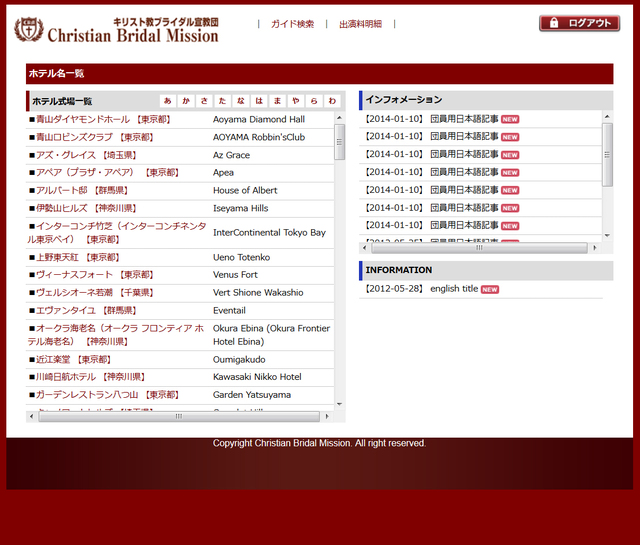Open the ヴィーナスフォート hotel link
Image resolution: width=640 pixels, height=545 pixels.
(x=73, y=275)
